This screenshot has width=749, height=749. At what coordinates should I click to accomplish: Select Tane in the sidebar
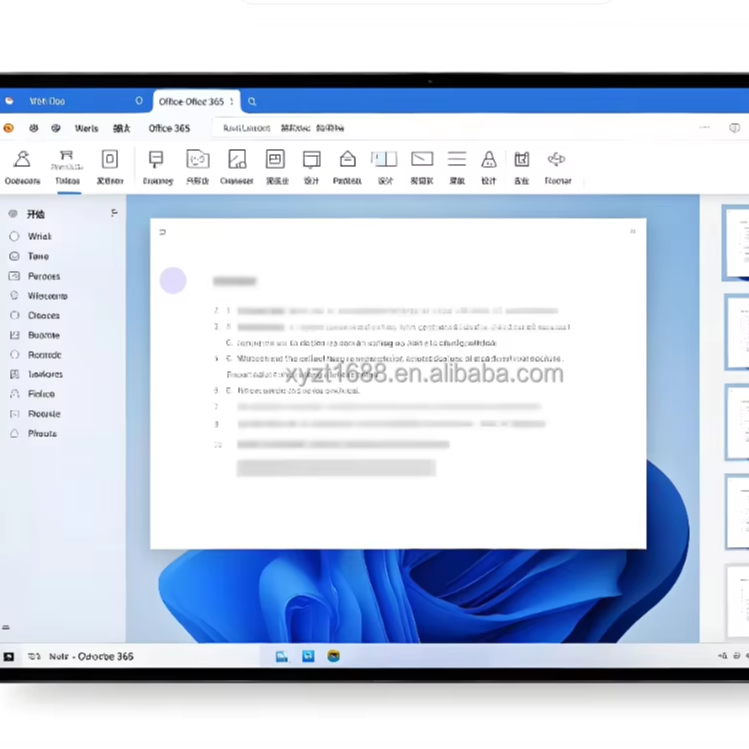tap(38, 257)
